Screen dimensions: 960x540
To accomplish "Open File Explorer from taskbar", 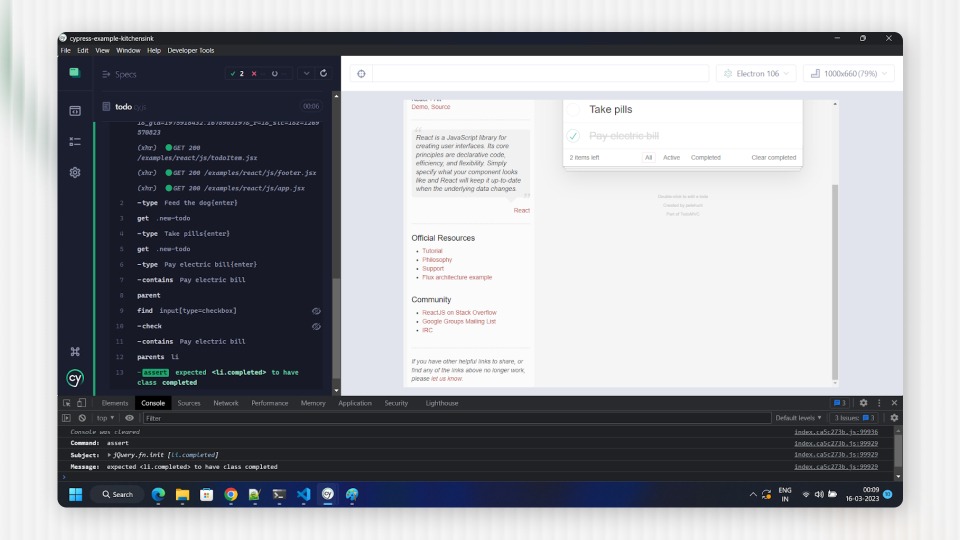I will point(182,494).
